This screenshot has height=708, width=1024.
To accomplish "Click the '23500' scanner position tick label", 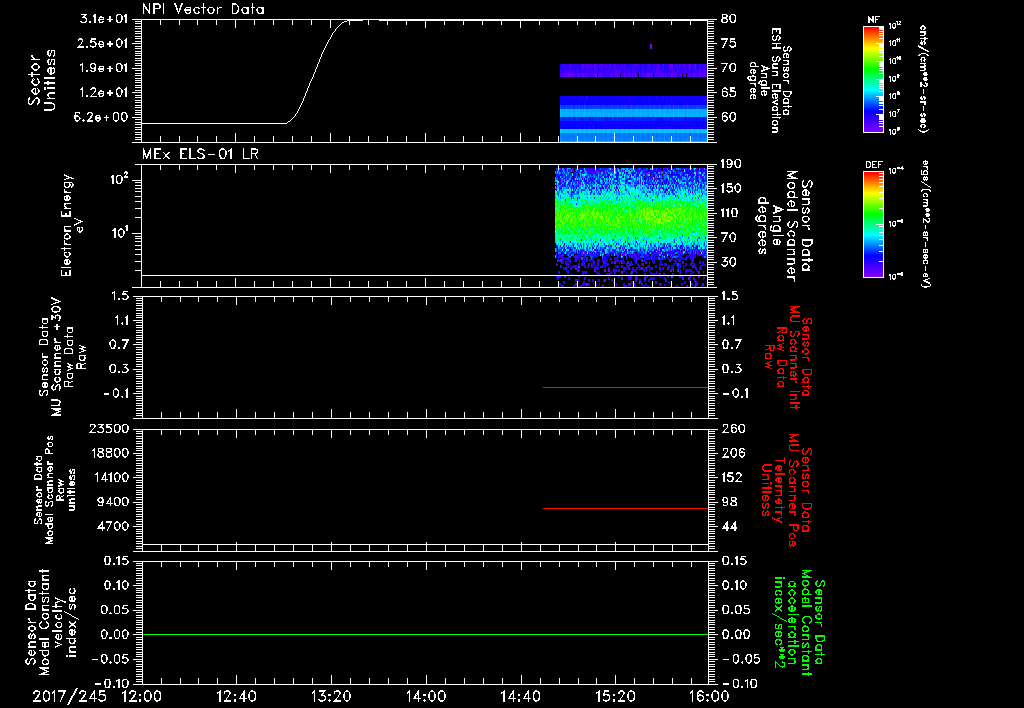I will click(108, 429).
